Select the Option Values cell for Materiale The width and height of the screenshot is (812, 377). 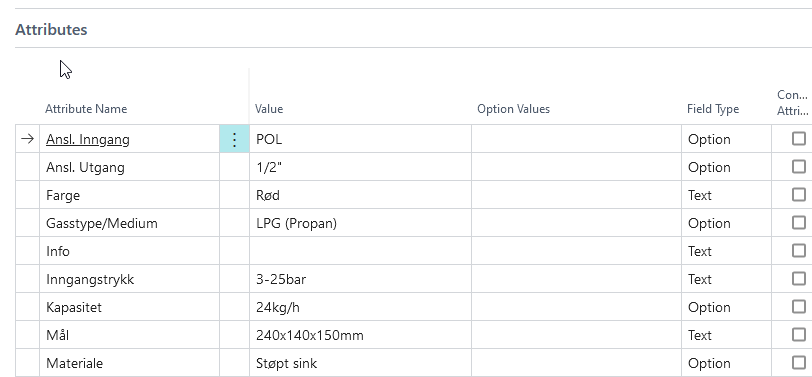(x=576, y=362)
